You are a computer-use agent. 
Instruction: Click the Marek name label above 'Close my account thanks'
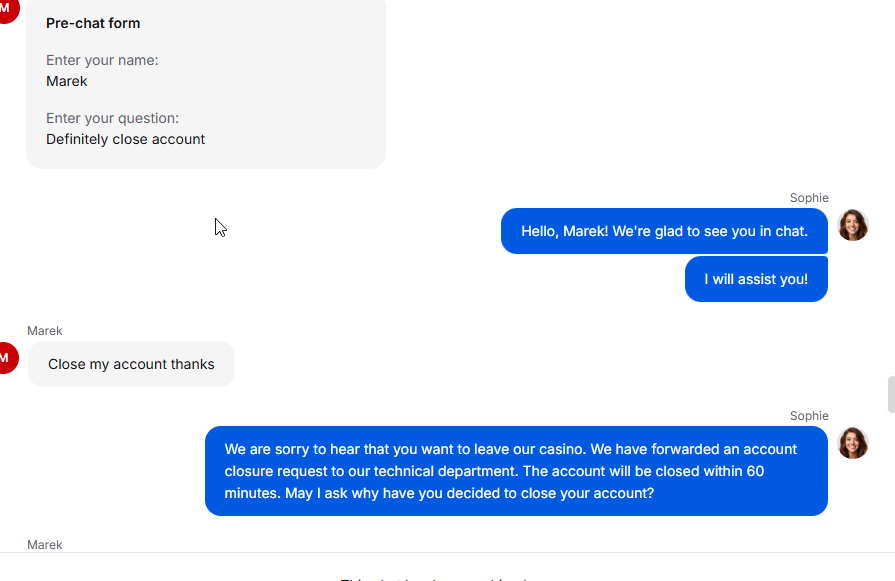tap(45, 331)
